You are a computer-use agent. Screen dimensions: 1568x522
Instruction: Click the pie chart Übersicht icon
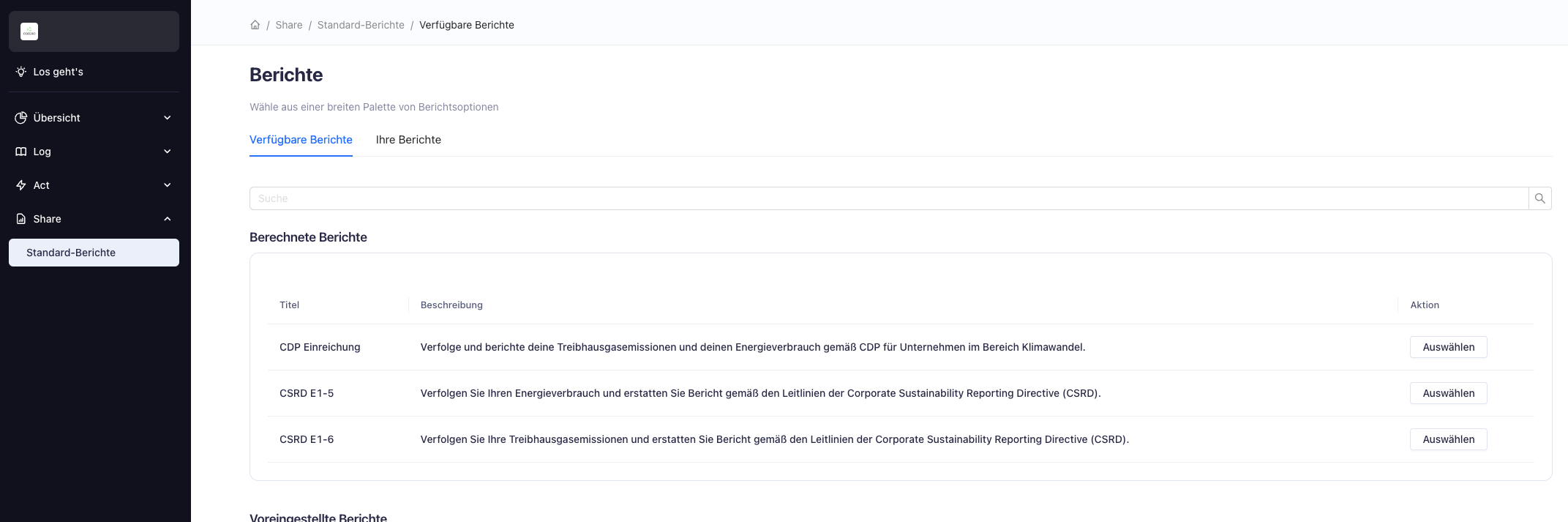(x=21, y=118)
